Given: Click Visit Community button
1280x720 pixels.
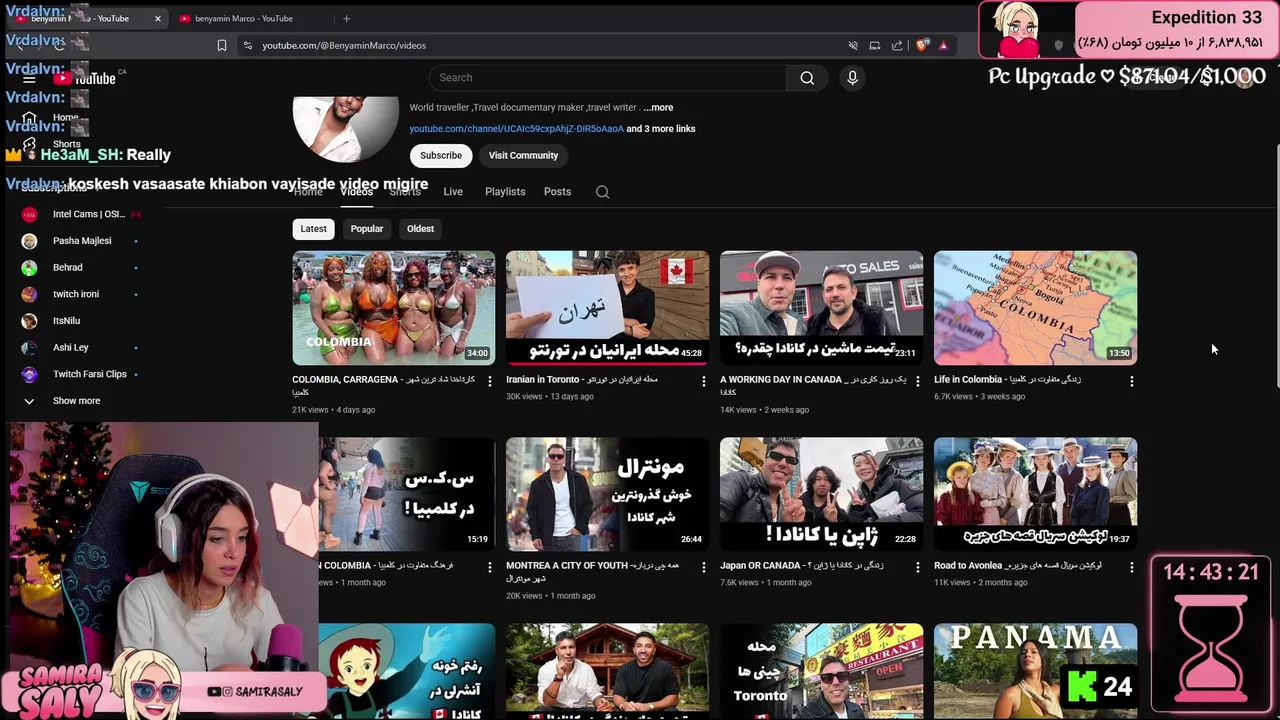Looking at the screenshot, I should coord(523,155).
